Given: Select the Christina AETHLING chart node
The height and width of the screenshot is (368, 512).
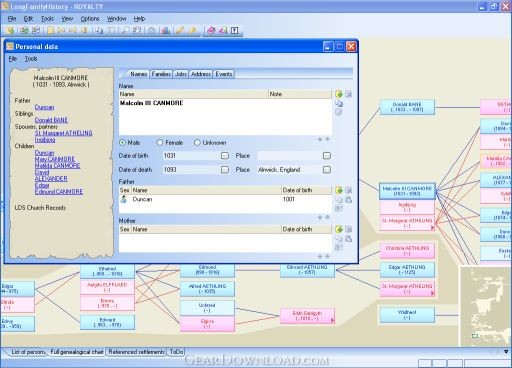Looking at the screenshot, I should point(407,251).
